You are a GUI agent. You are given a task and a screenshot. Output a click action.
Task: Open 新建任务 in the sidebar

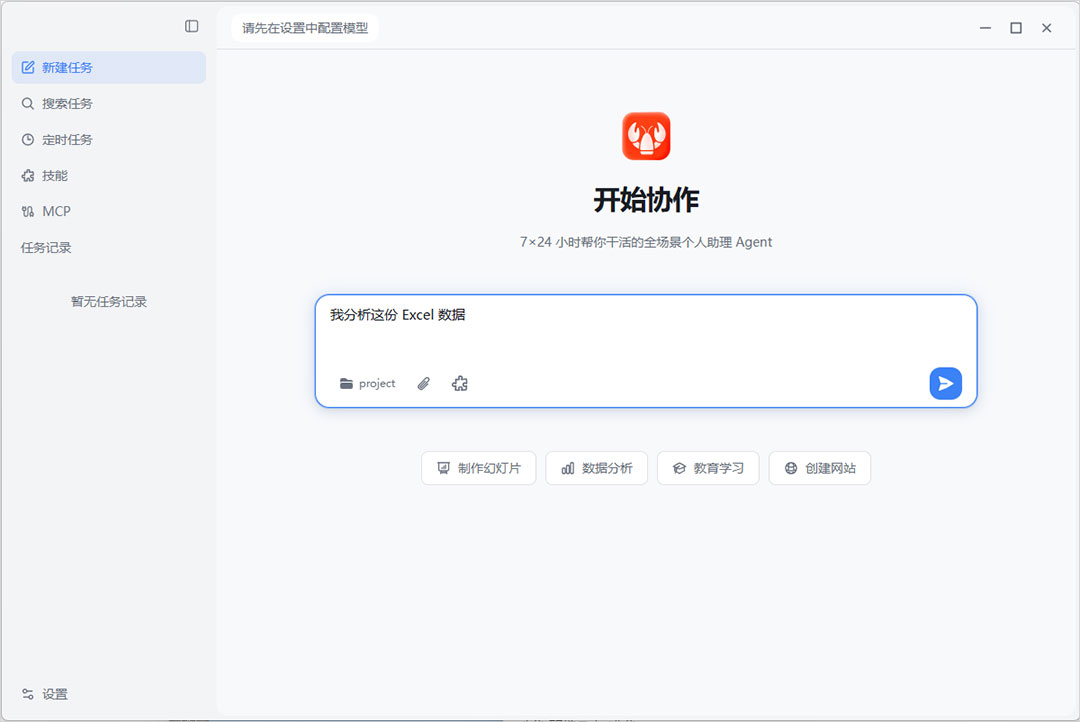[109, 68]
